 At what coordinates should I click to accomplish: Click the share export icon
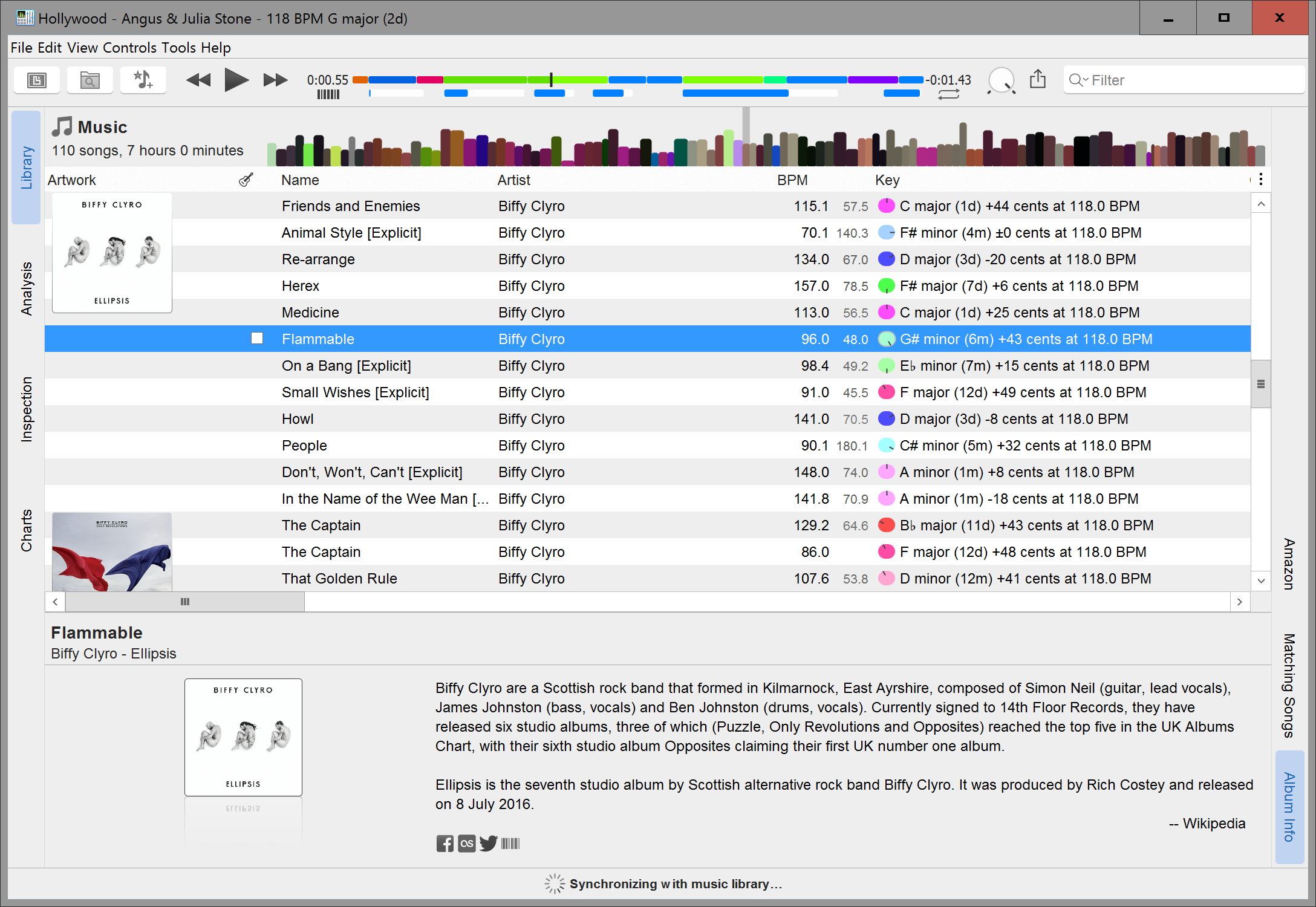pos(1038,79)
